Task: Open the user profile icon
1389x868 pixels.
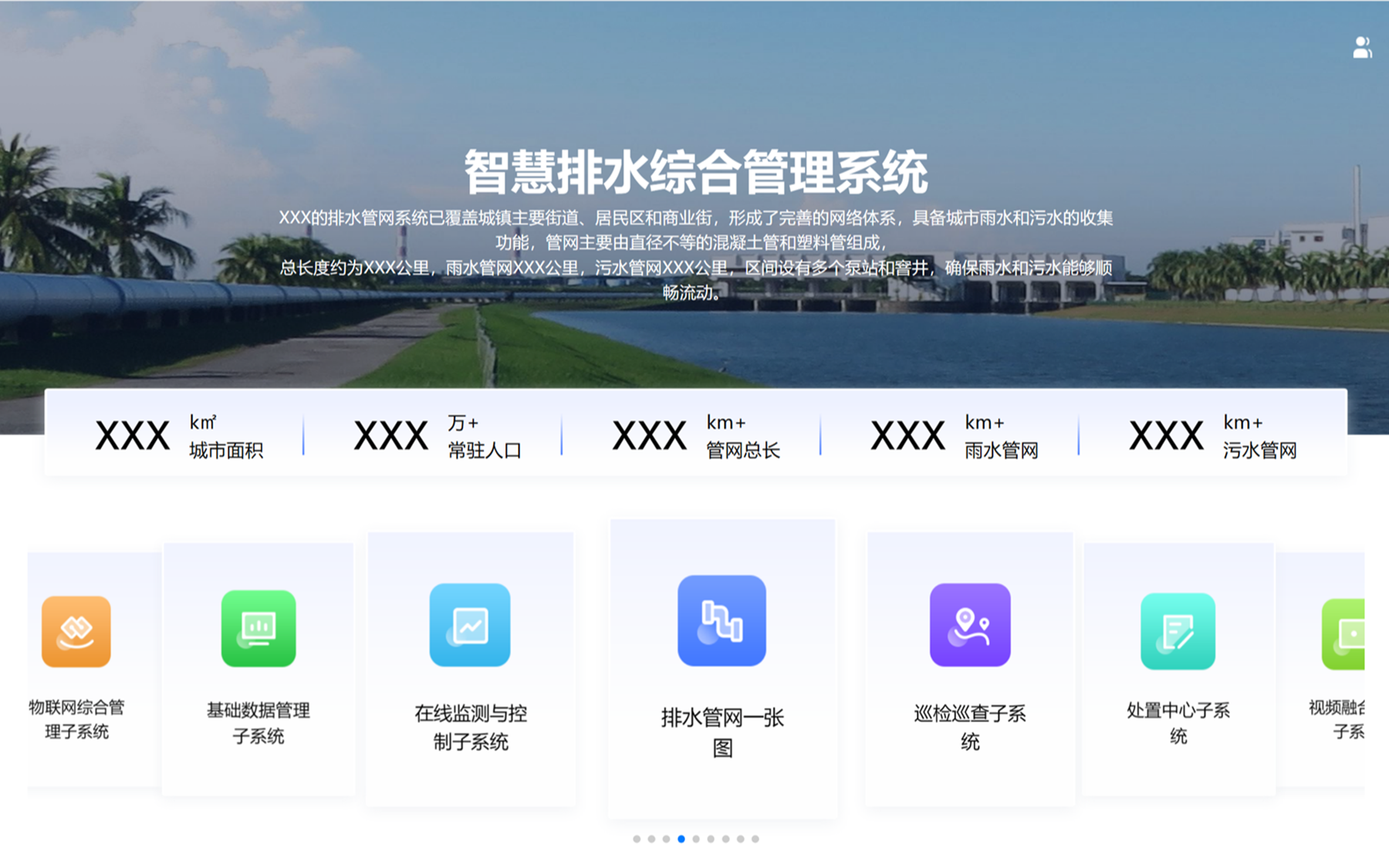Action: pos(1362,48)
